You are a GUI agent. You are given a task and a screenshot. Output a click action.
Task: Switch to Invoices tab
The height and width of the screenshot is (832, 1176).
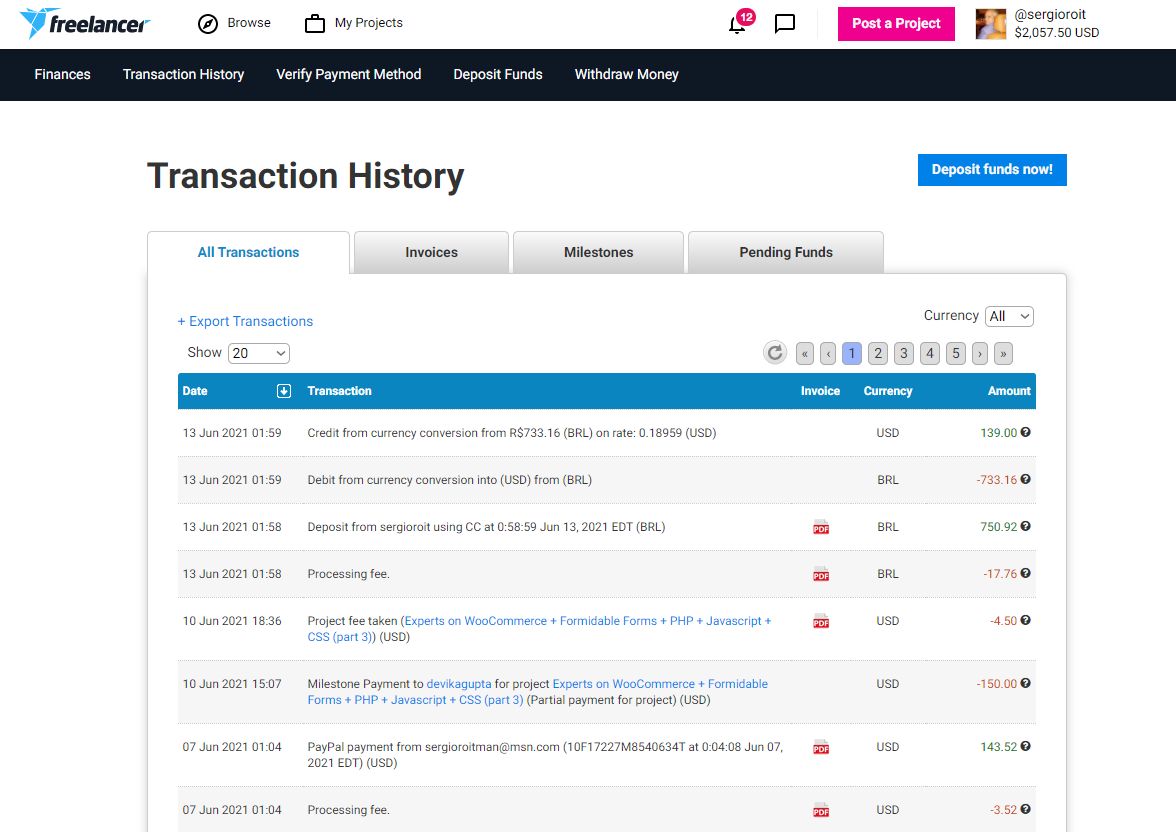pos(431,253)
